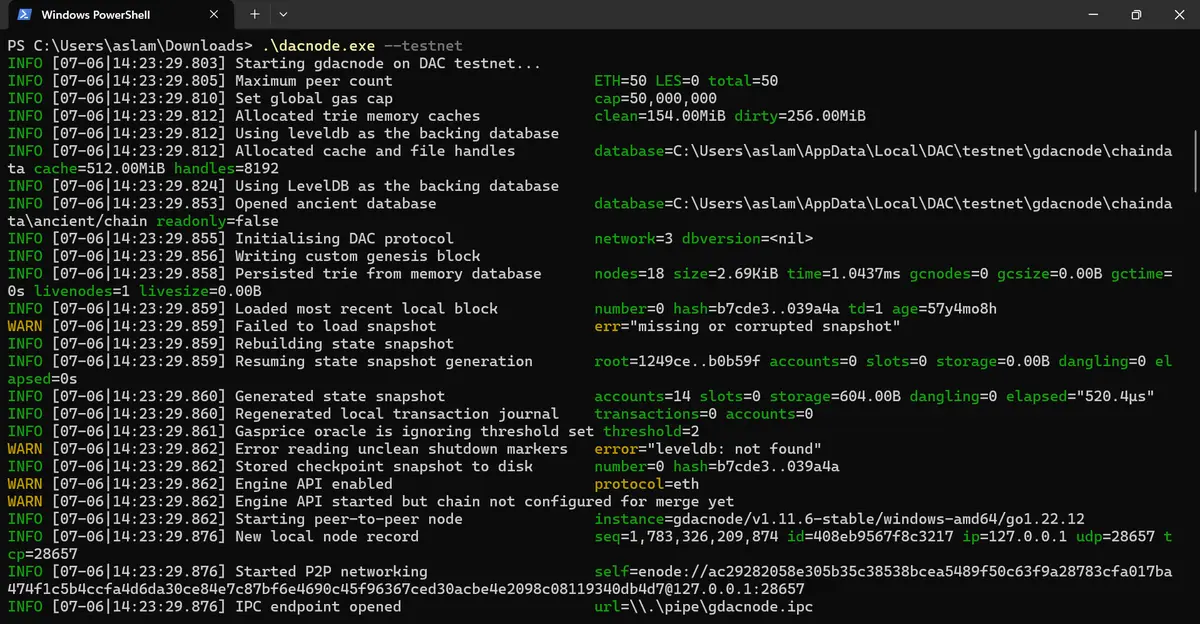
Task: Click 'Starting gdacnode on DAC testnet...' line
Action: (x=388, y=63)
